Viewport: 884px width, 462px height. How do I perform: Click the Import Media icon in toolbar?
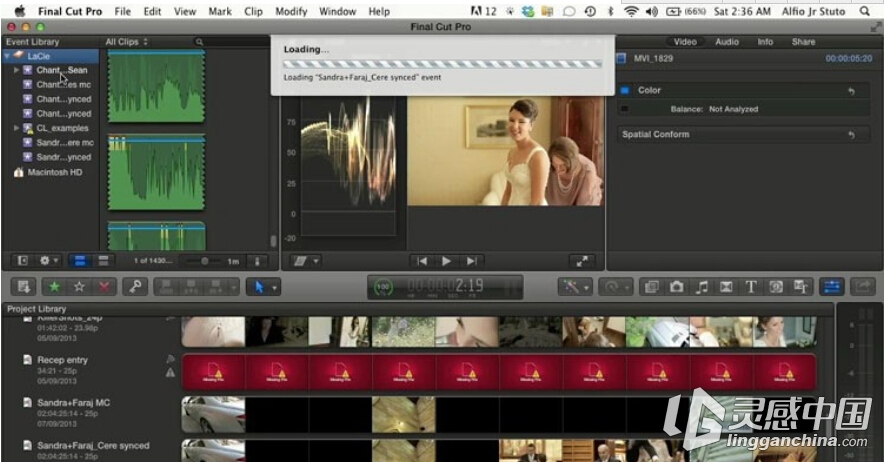(x=23, y=287)
